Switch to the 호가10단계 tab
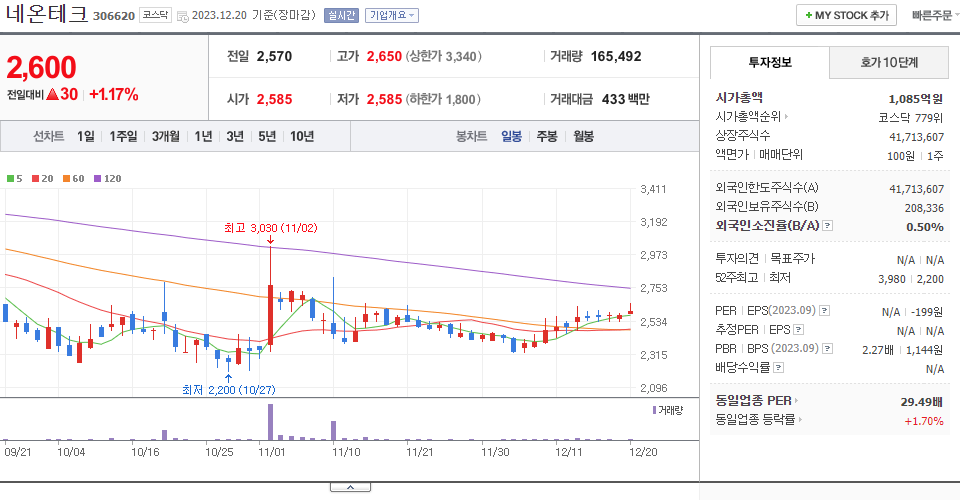 889,62
